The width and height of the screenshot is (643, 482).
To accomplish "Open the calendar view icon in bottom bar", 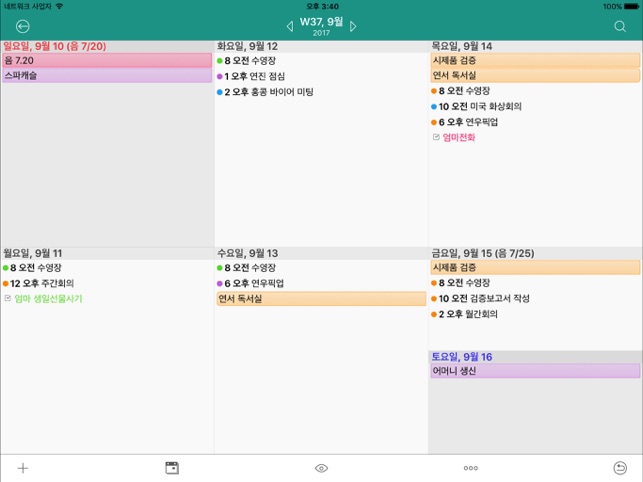I will pos(172,468).
